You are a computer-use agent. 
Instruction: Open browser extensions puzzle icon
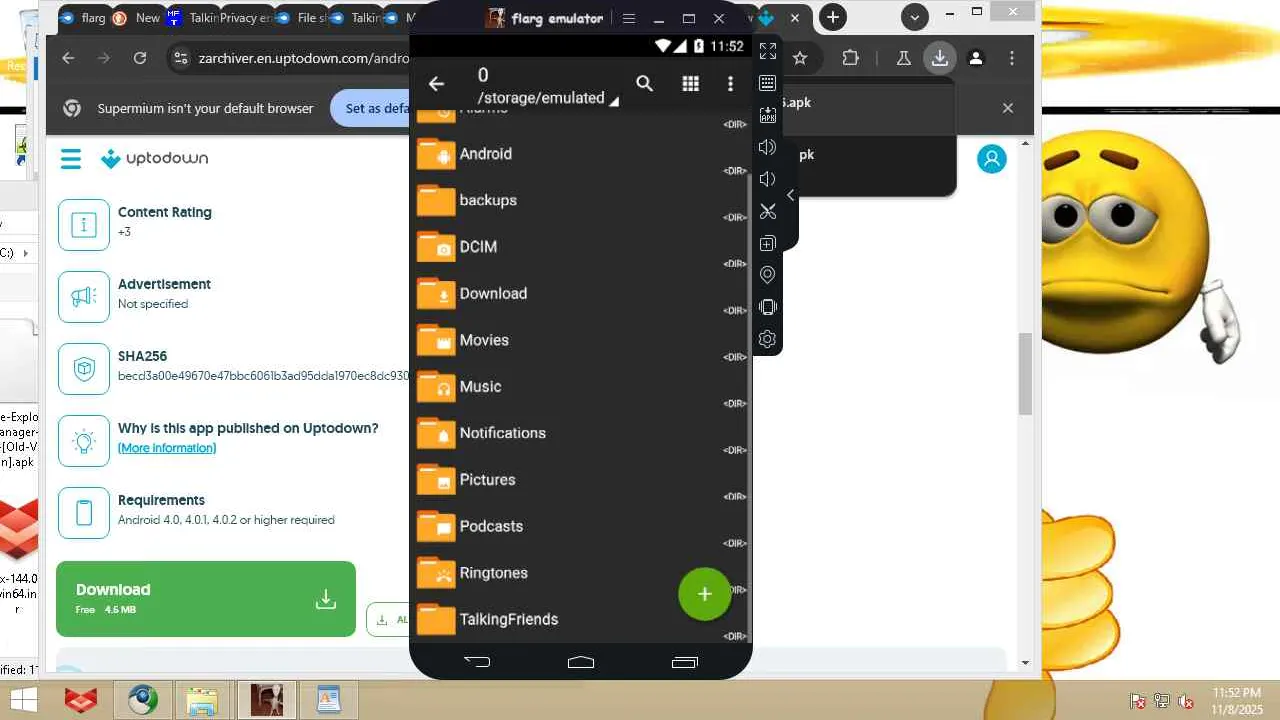coord(850,58)
